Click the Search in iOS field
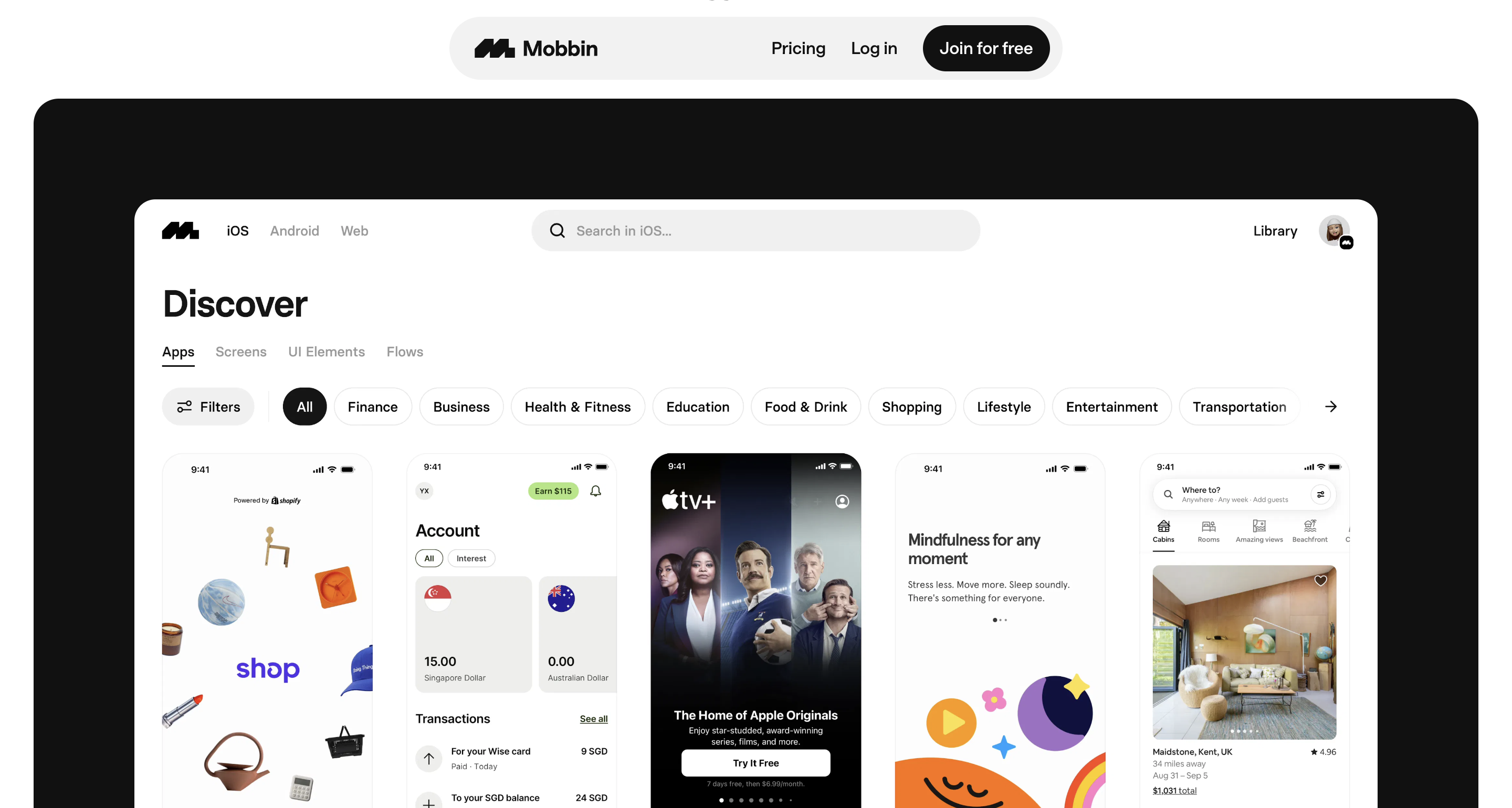 (x=755, y=231)
